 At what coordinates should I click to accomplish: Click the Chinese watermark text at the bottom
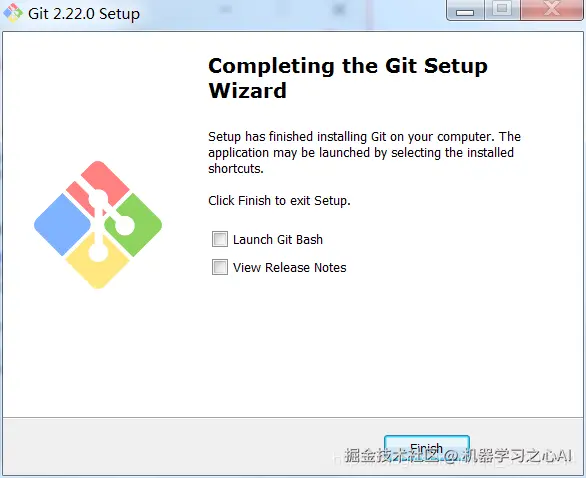pos(459,456)
